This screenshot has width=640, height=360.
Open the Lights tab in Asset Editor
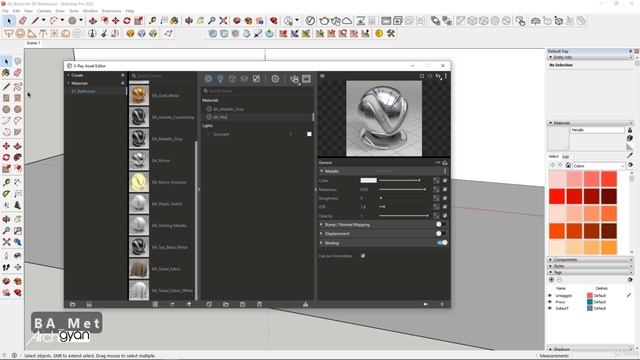pyautogui.click(x=220, y=79)
